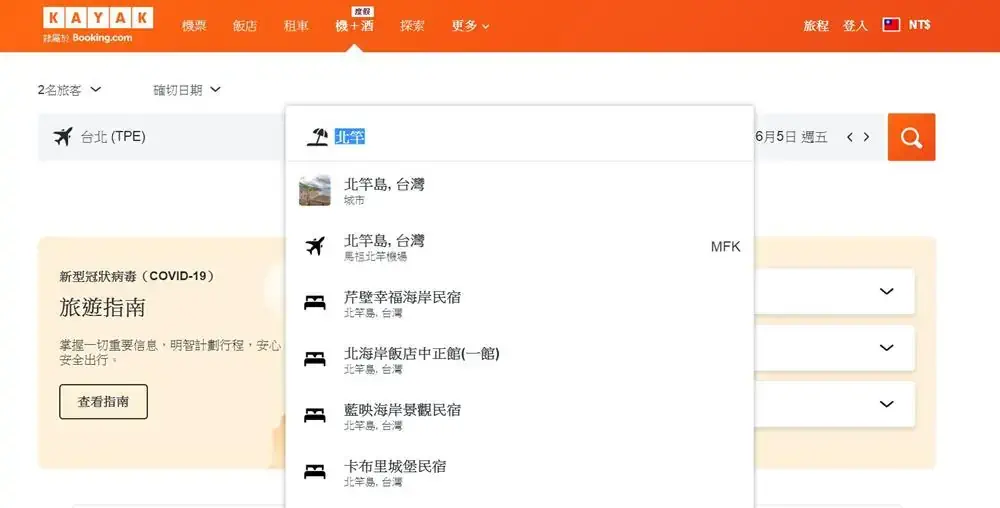
Task: Change NT$ currency setting
Action: point(920,25)
